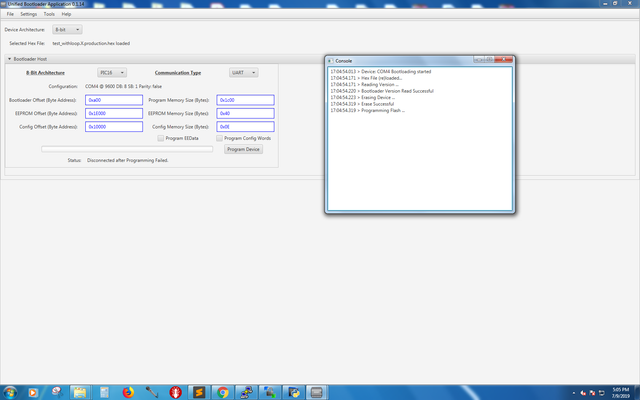Open the Tools menu
The image size is (640, 400).
(49, 14)
